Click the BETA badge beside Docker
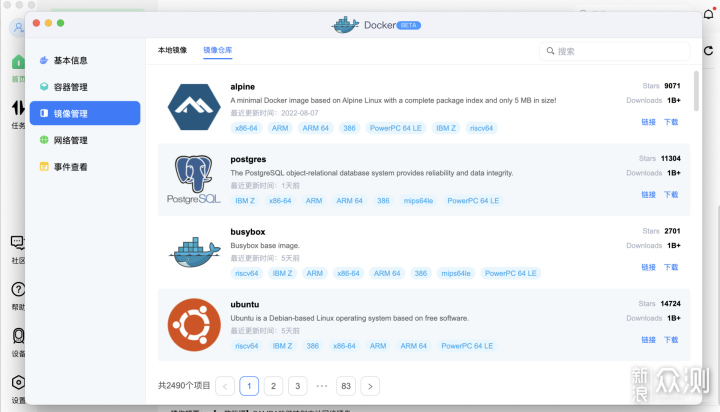 point(408,25)
